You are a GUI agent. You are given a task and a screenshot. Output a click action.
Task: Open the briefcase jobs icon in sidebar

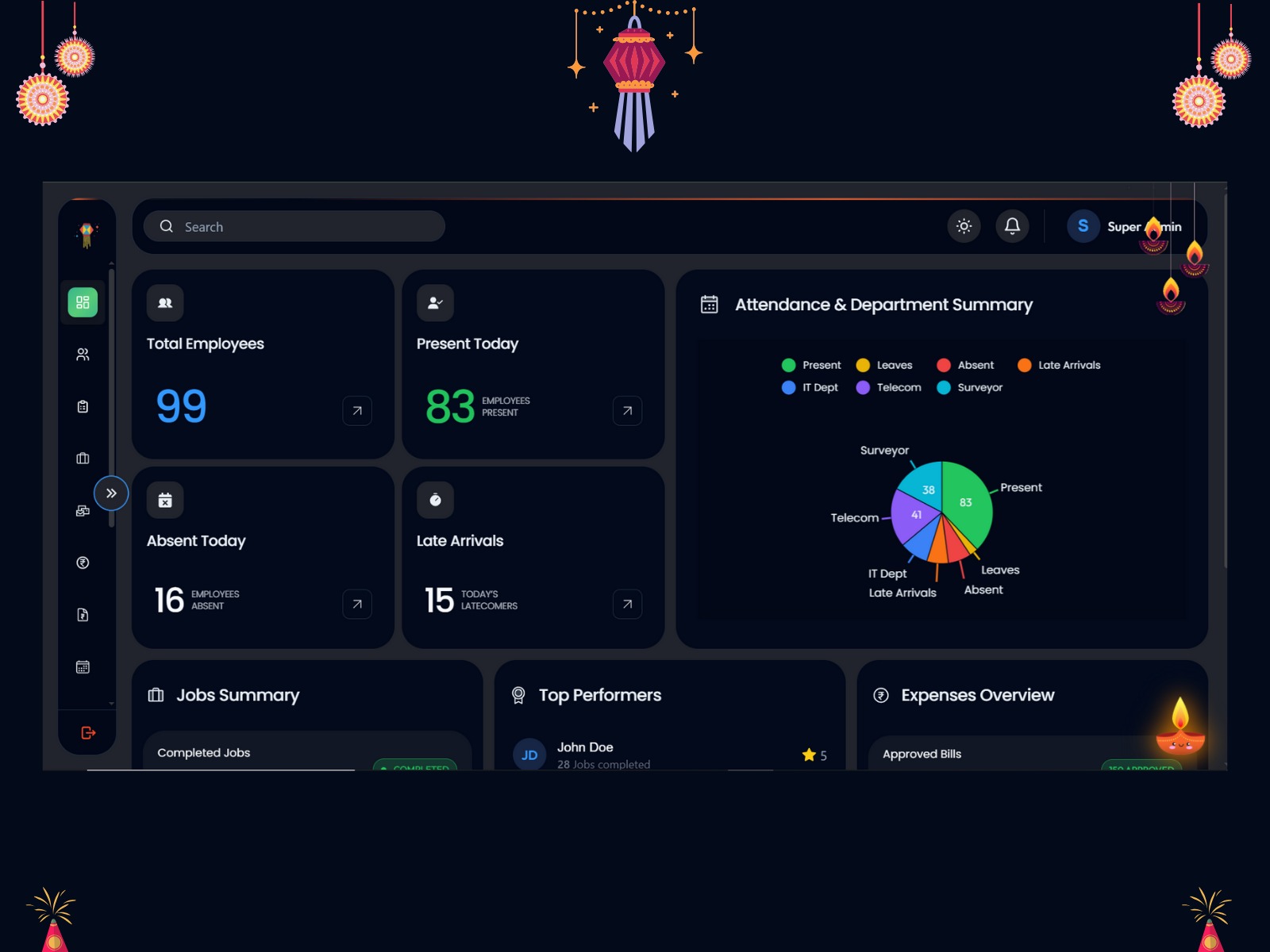83,459
